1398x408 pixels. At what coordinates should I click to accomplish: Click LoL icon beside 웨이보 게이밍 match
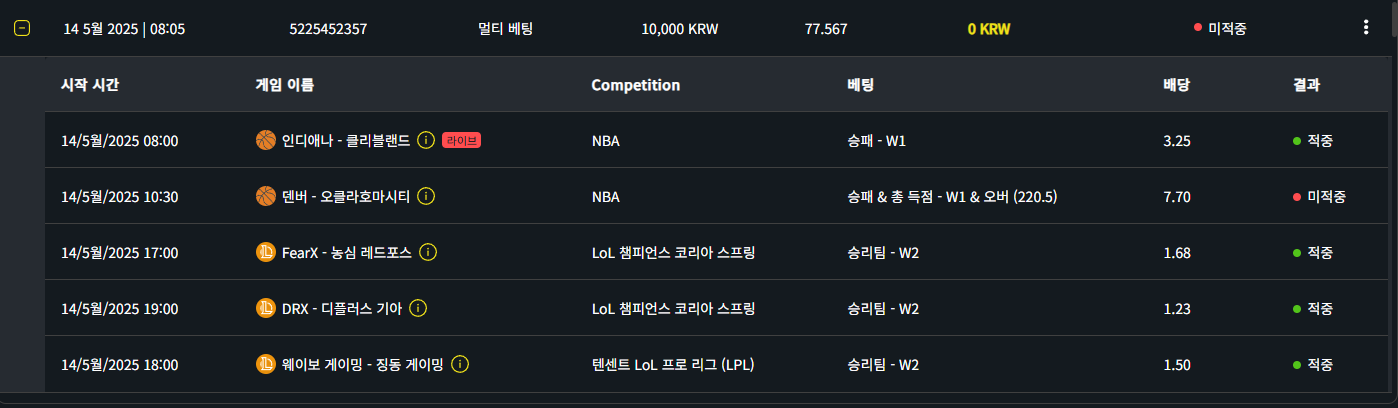(x=266, y=364)
